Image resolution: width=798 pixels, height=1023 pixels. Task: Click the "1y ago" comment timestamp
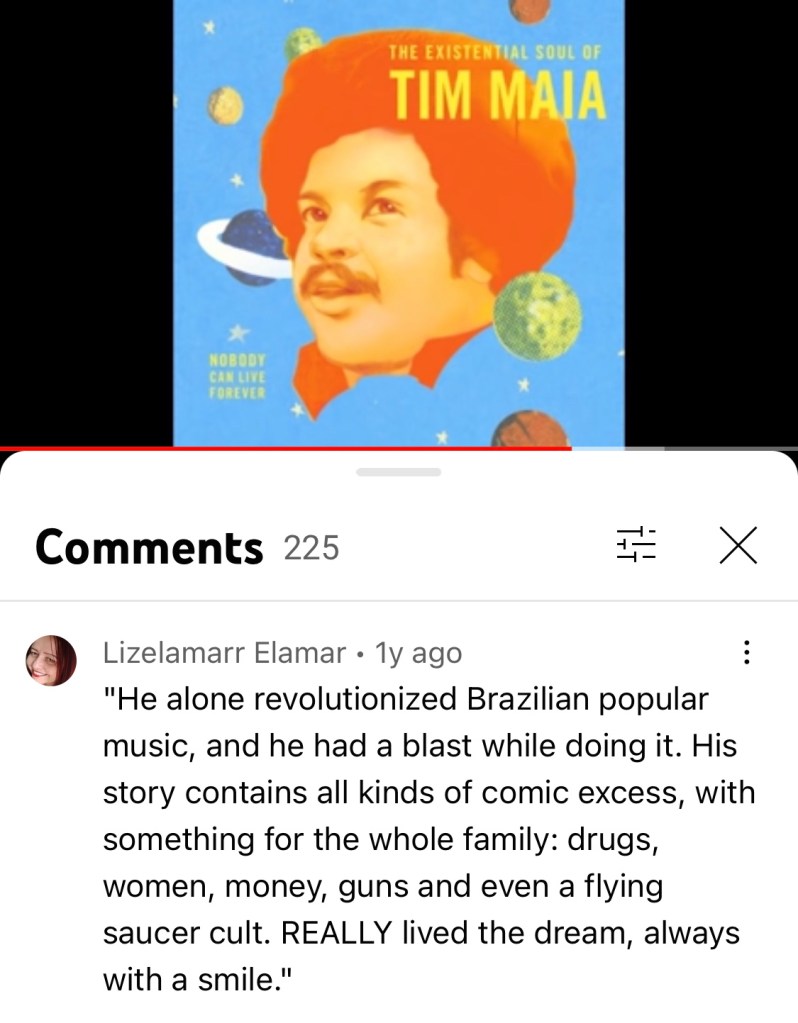418,652
